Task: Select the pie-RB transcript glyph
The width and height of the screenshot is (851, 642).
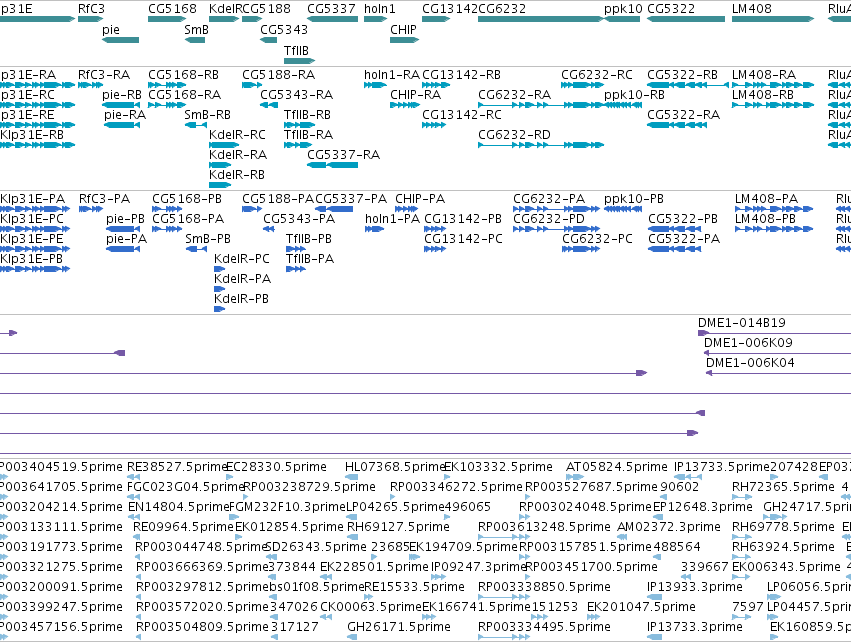Action: pyautogui.click(x=120, y=105)
